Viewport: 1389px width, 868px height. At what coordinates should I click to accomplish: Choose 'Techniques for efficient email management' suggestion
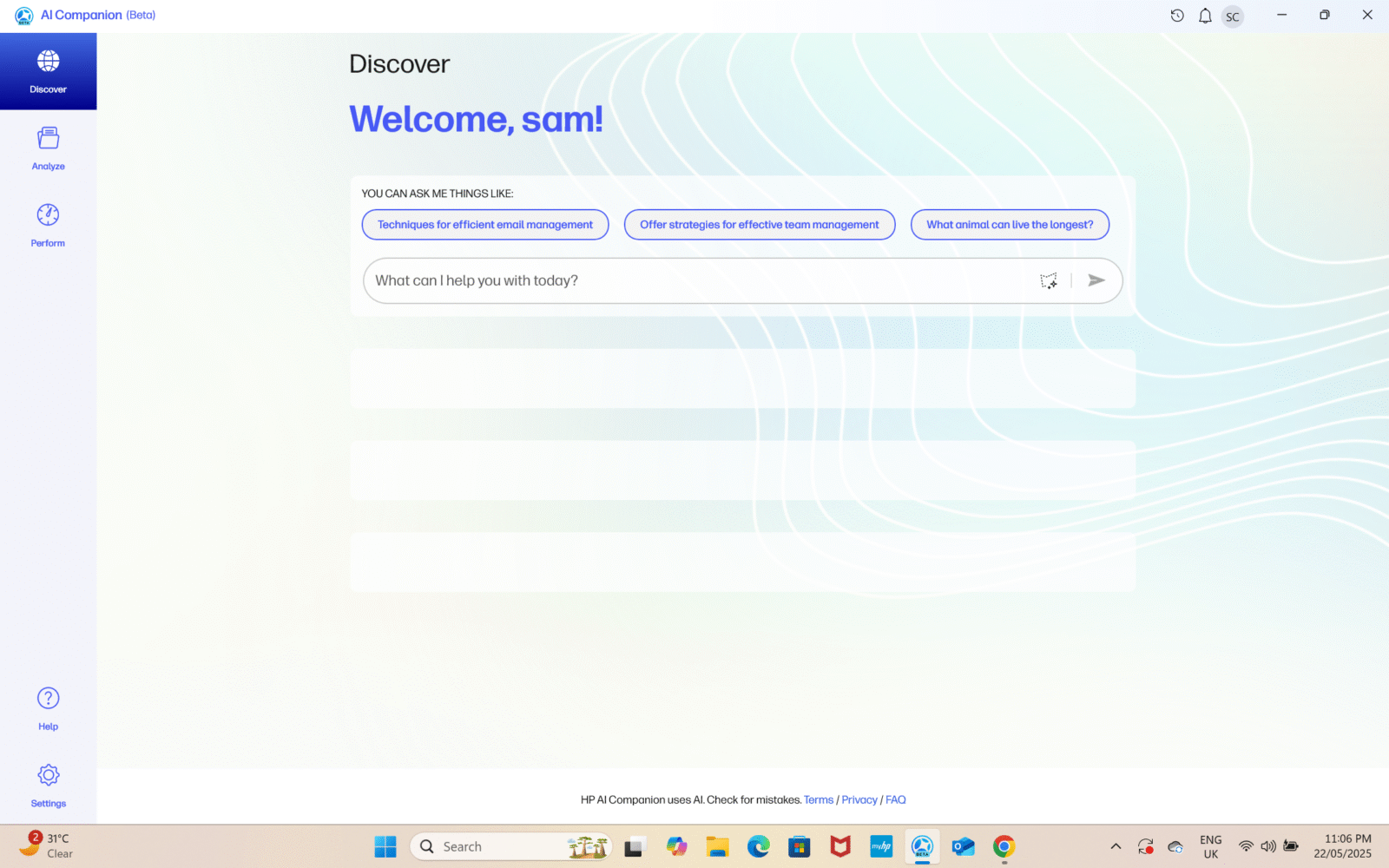pyautogui.click(x=484, y=225)
